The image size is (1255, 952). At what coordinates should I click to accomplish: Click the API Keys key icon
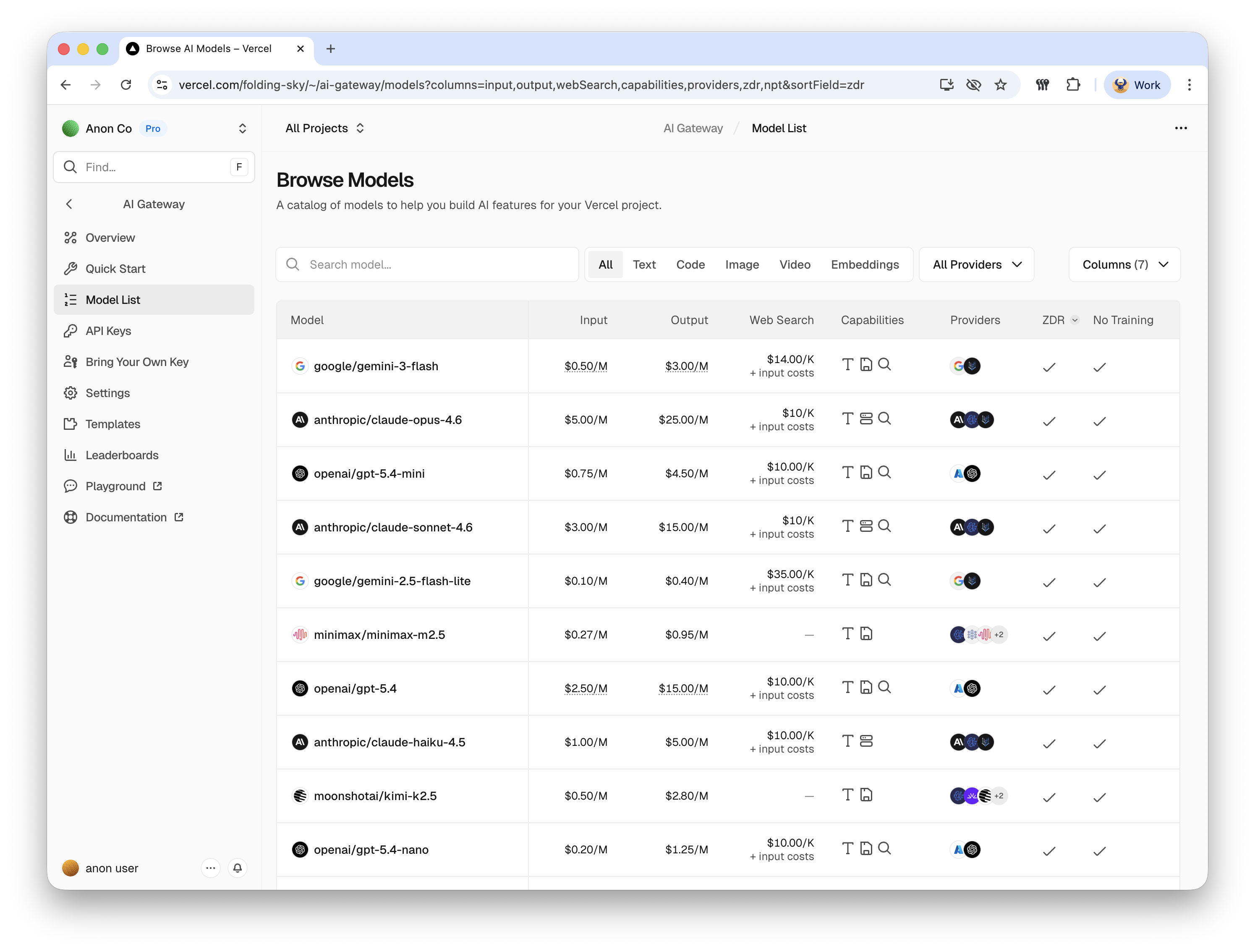point(71,331)
